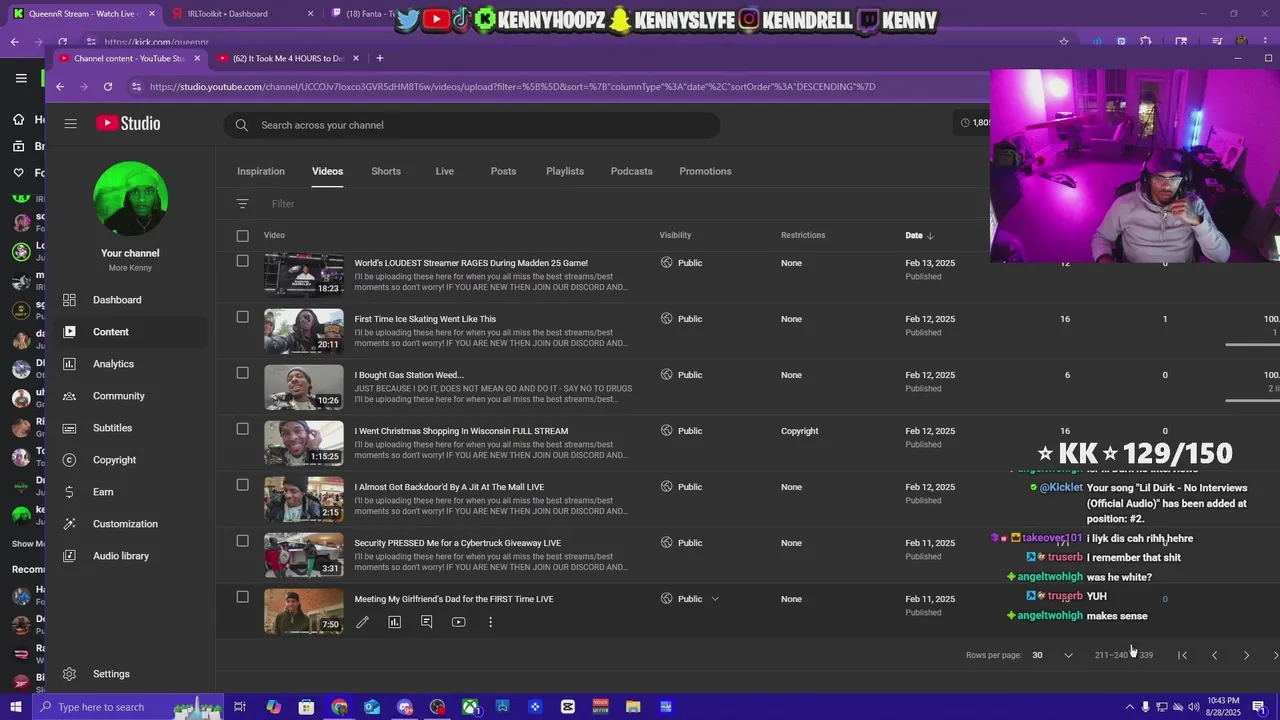1280x720 pixels.
Task: Sort the video list by Date column
Action: (x=919, y=236)
